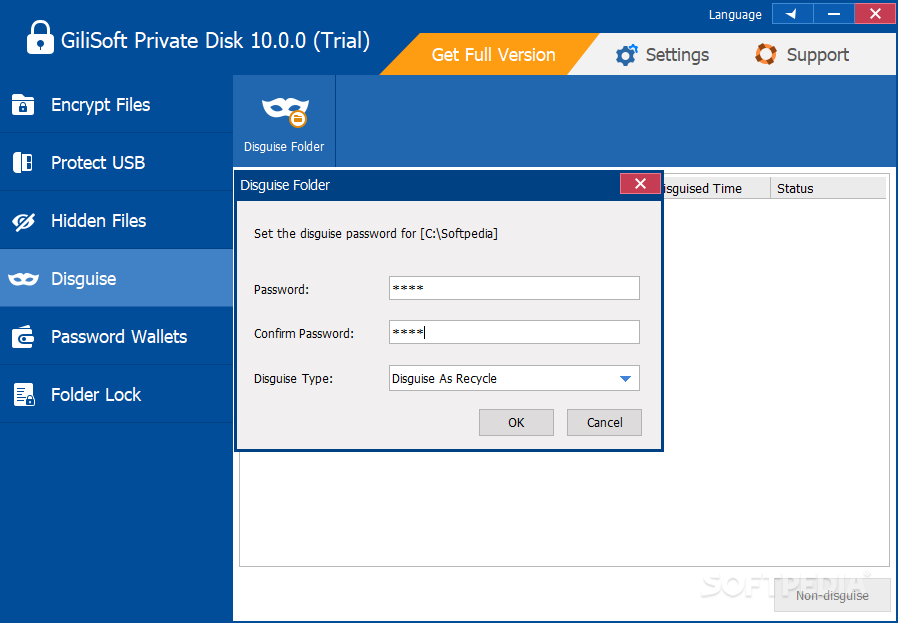
Task: Click the Folder Lock document icon
Action: (24, 395)
